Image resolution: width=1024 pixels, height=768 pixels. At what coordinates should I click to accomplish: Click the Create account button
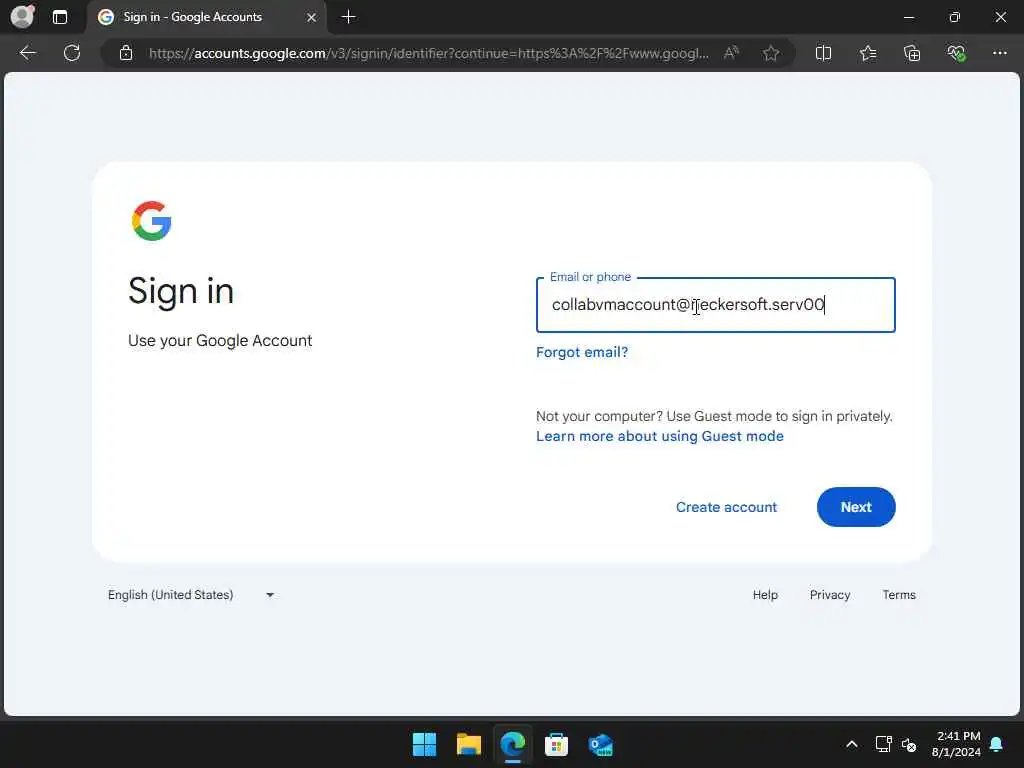tap(726, 507)
